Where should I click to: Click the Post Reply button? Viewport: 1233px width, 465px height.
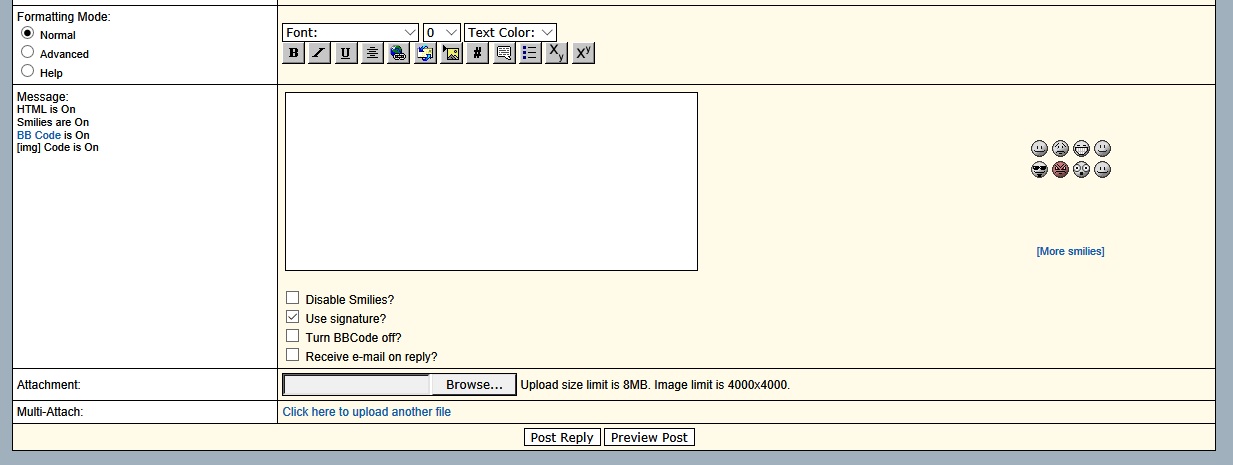tap(562, 438)
